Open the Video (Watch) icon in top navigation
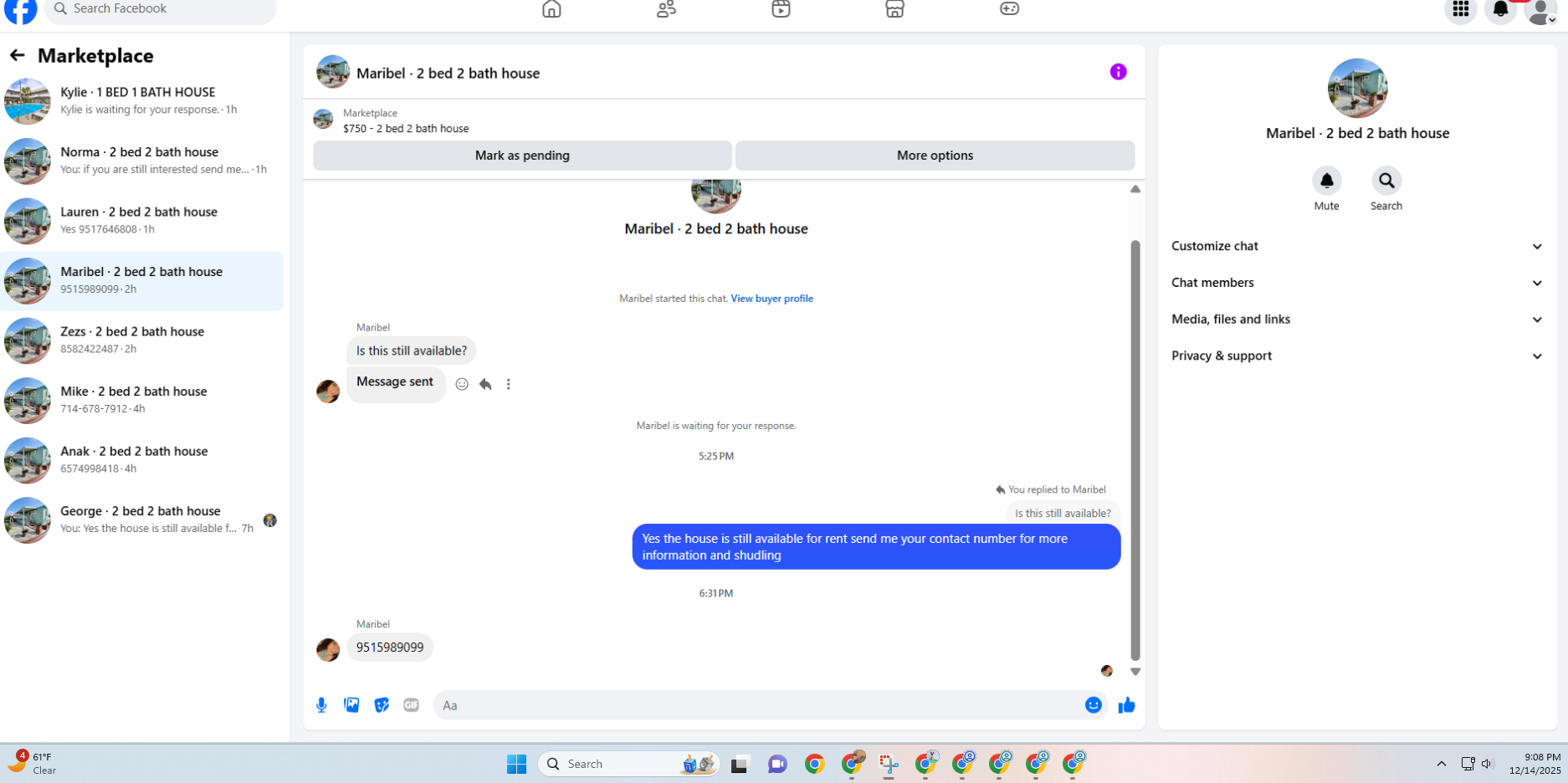Image resolution: width=1568 pixels, height=783 pixels. (781, 8)
